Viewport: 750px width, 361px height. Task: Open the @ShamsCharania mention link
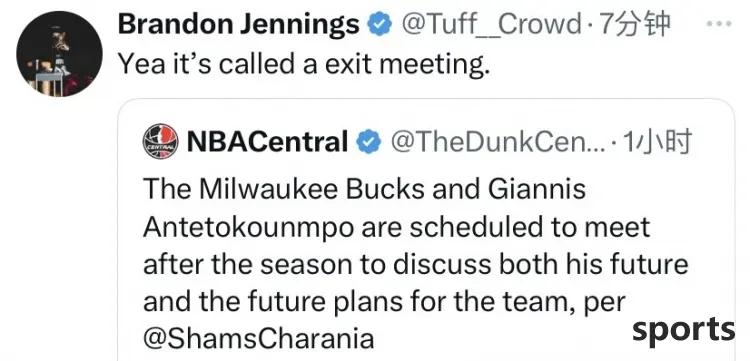coord(258,339)
